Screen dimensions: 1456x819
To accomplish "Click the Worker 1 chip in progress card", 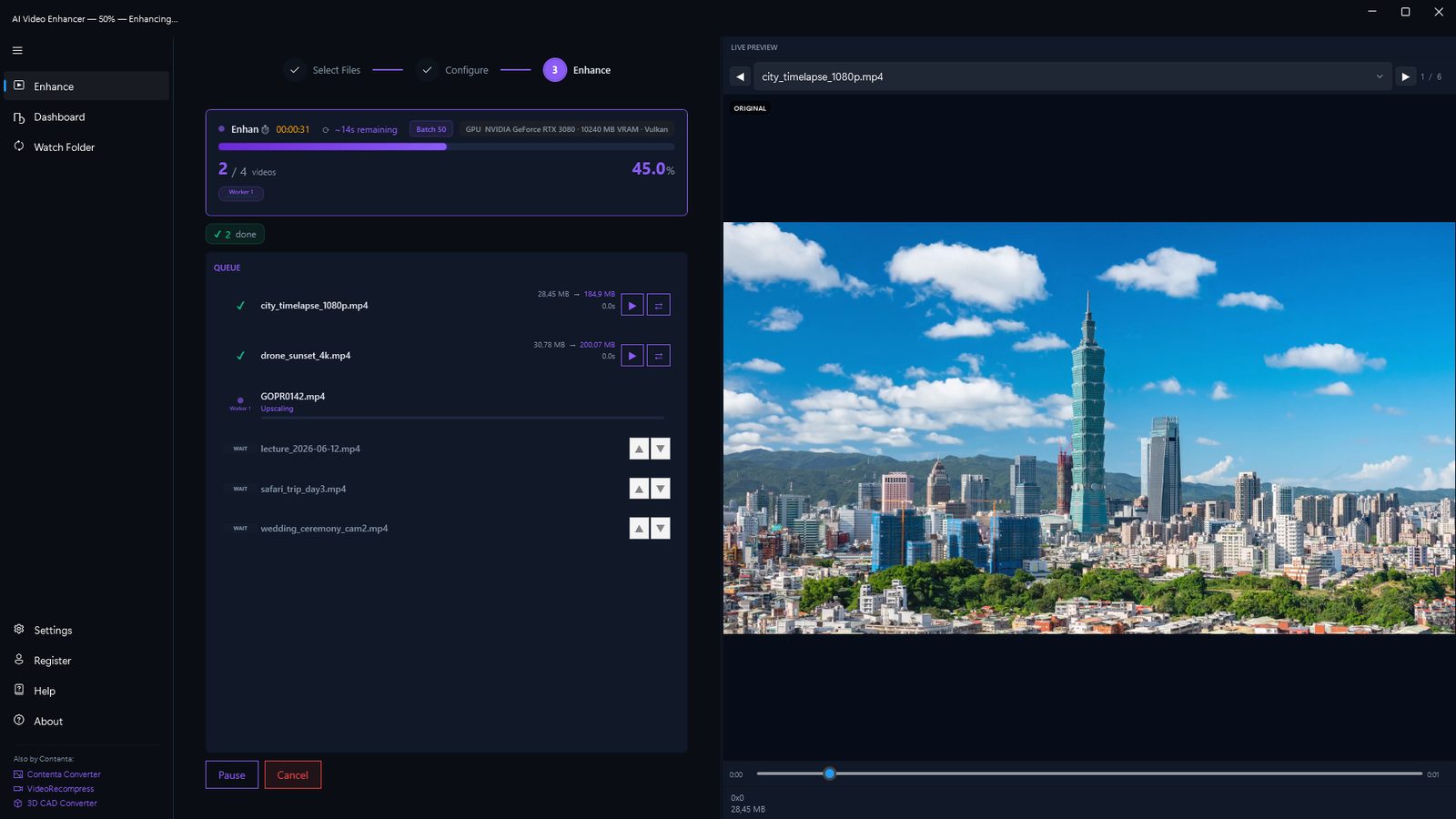I will [241, 192].
